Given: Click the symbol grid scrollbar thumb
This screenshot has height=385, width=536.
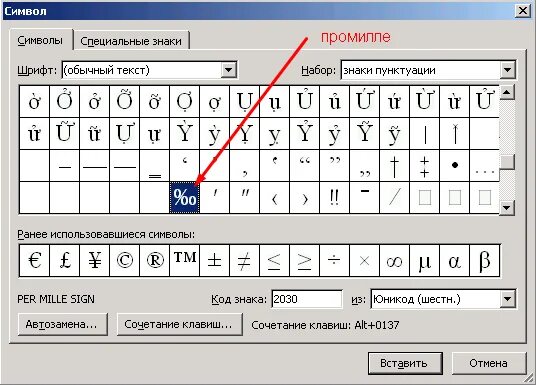Looking at the screenshot, I should pos(507,161).
